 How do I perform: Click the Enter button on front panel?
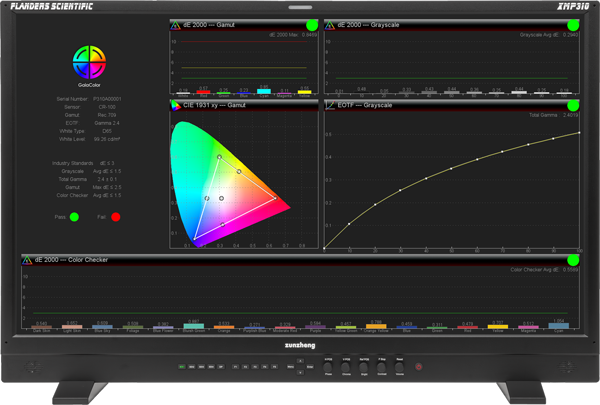[310, 367]
